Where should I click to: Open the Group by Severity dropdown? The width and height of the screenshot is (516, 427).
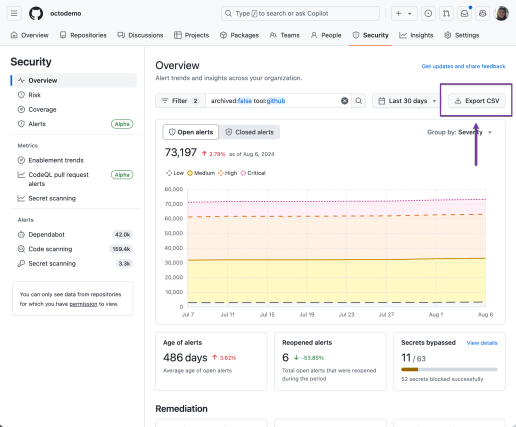[x=459, y=132]
